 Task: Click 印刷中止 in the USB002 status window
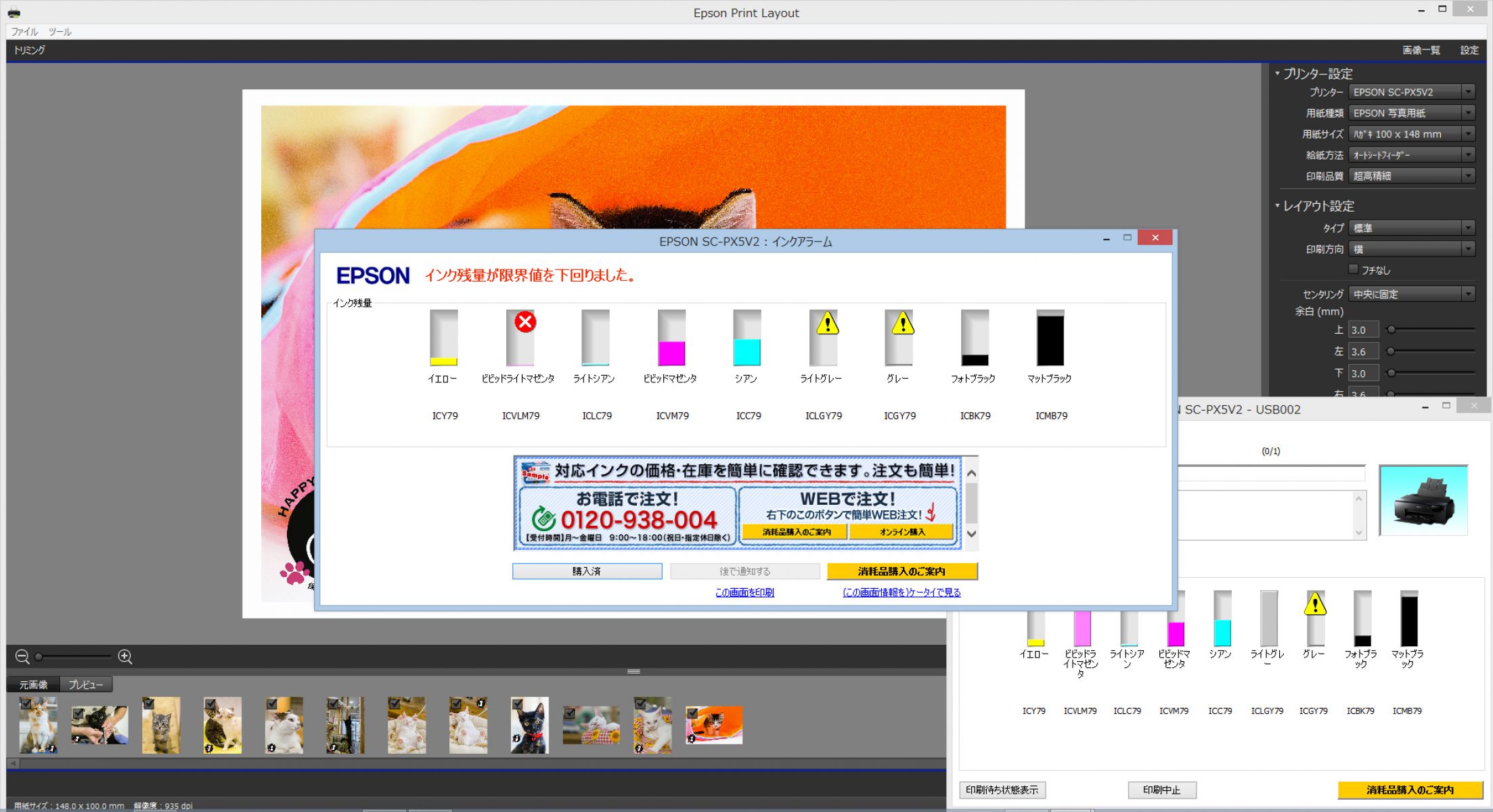pyautogui.click(x=1162, y=790)
